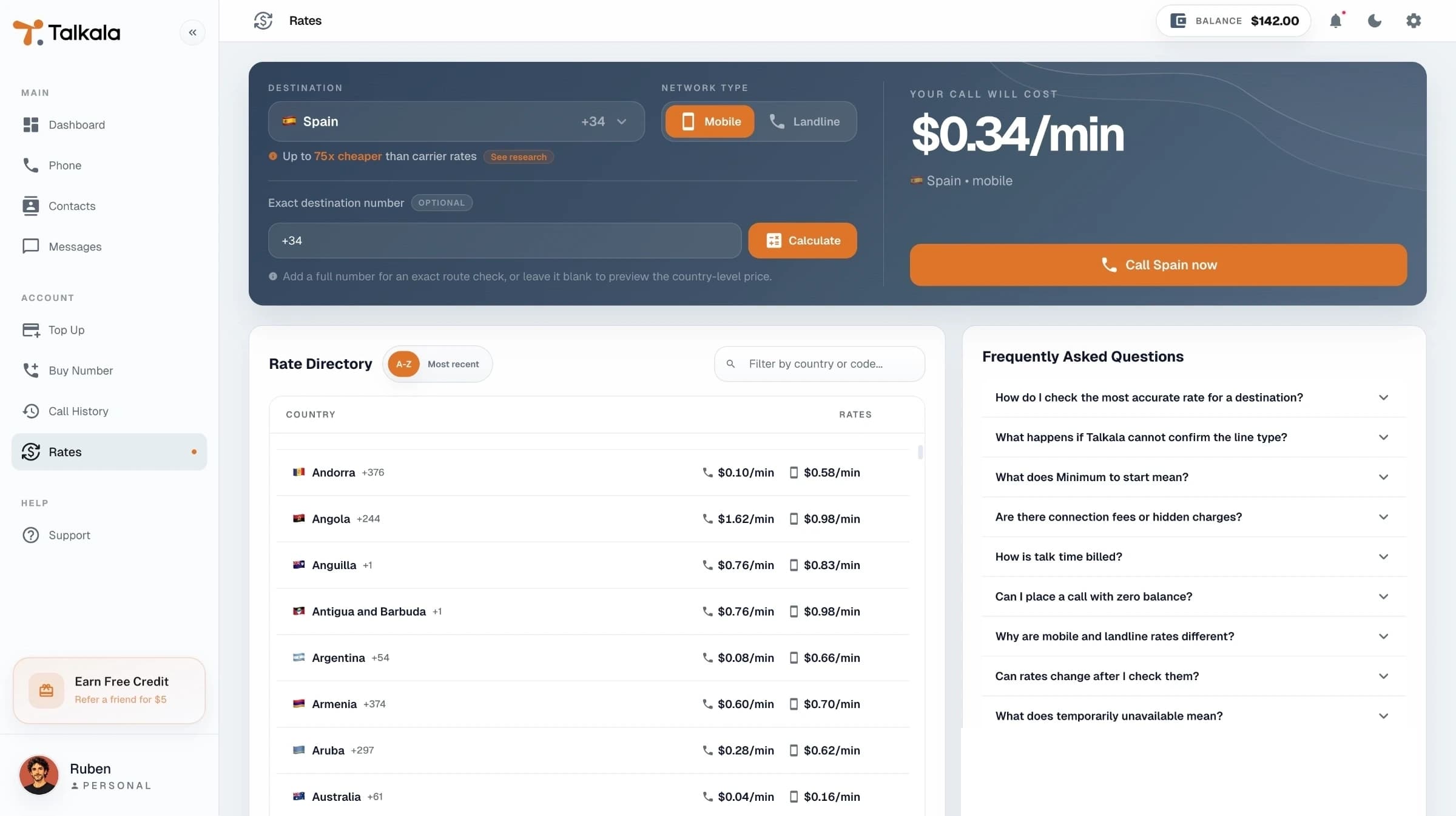Click Australia's landline phone icon
Screen dimensions: 1456x816
tap(707, 796)
